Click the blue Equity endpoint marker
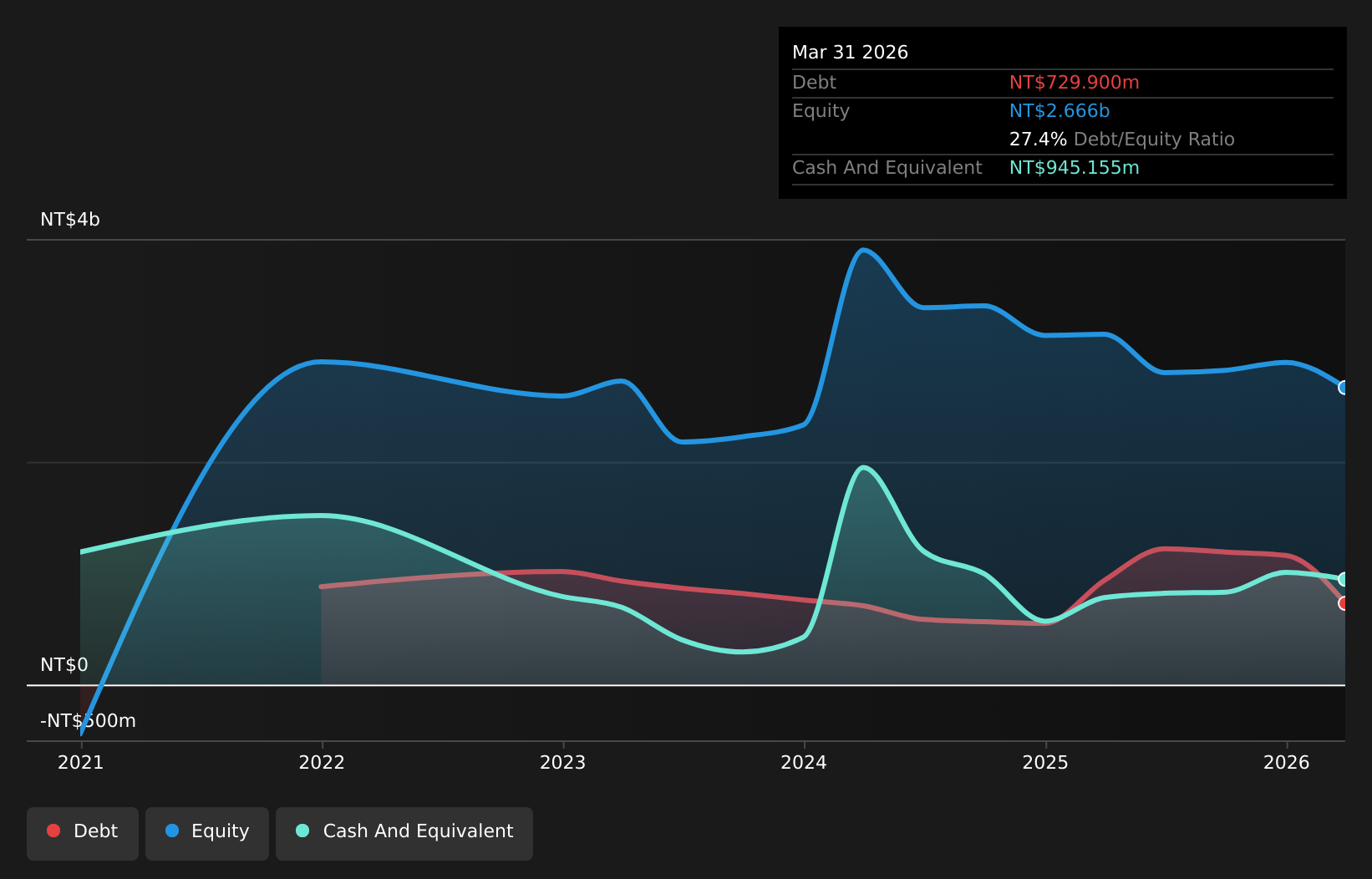Image resolution: width=1372 pixels, height=879 pixels. [x=1344, y=388]
